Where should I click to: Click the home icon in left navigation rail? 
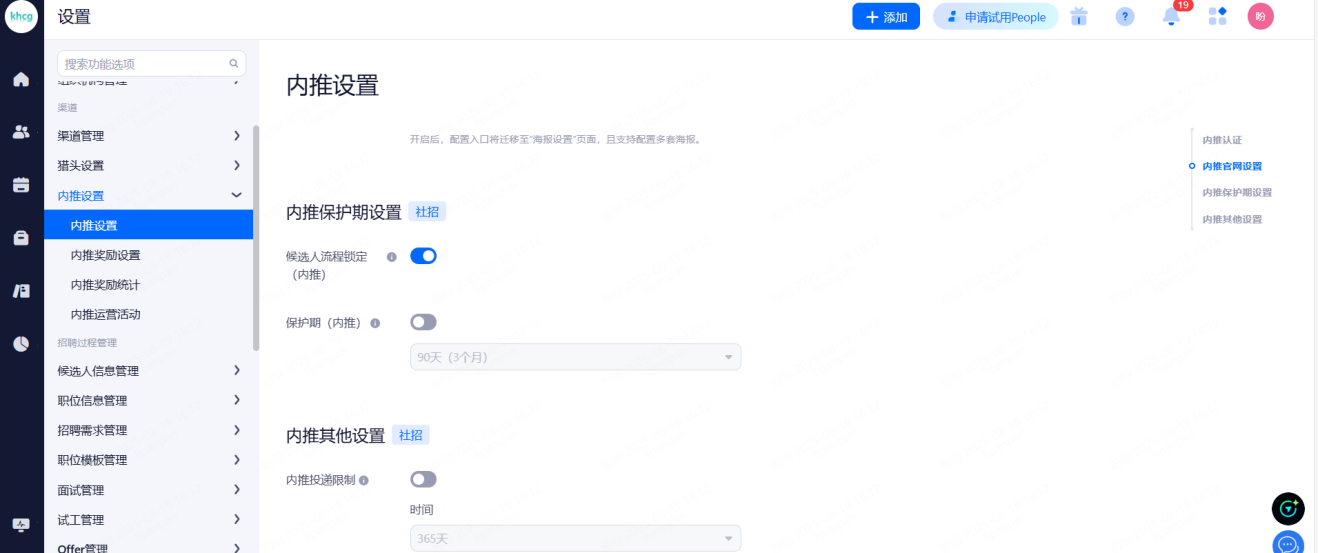(21, 79)
